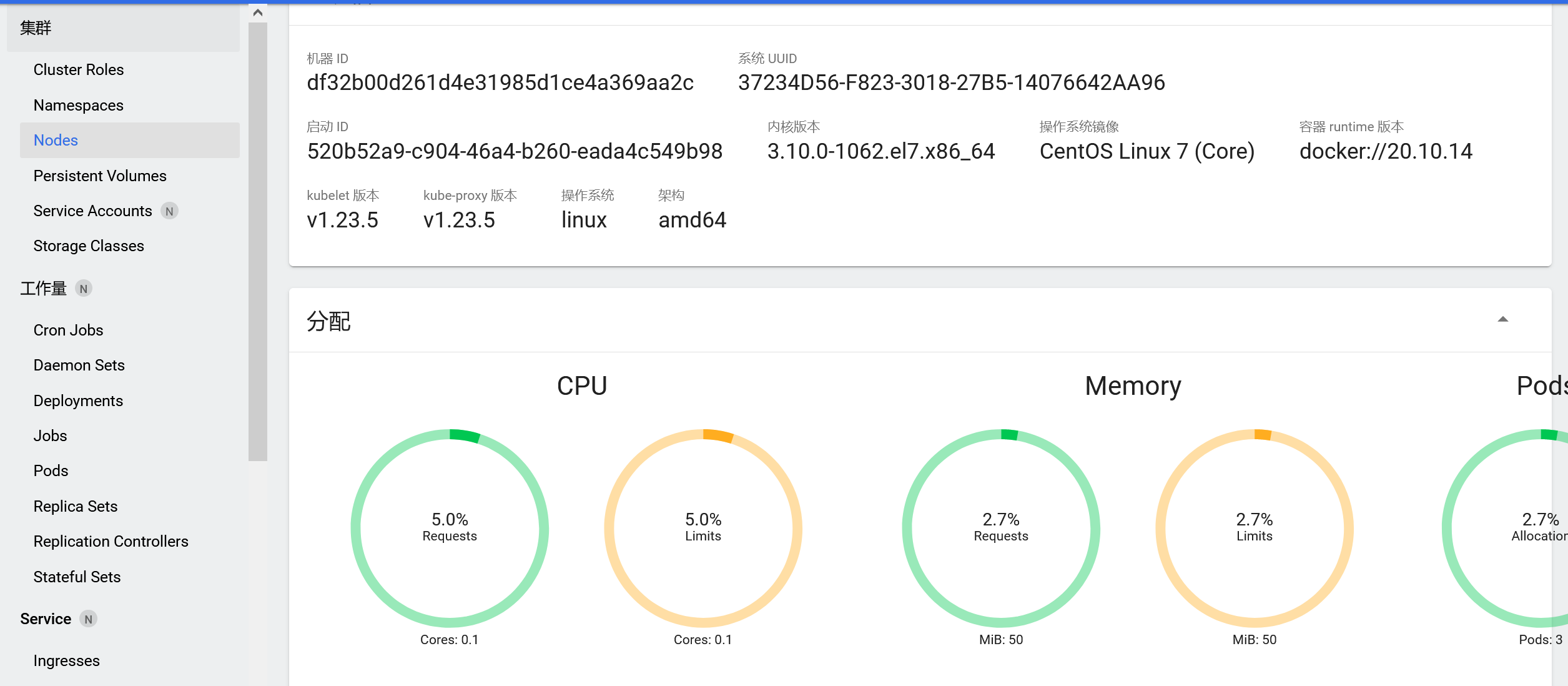The height and width of the screenshot is (686, 1568).
Task: Collapse the 工作量 section heading
Action: (x=43, y=289)
